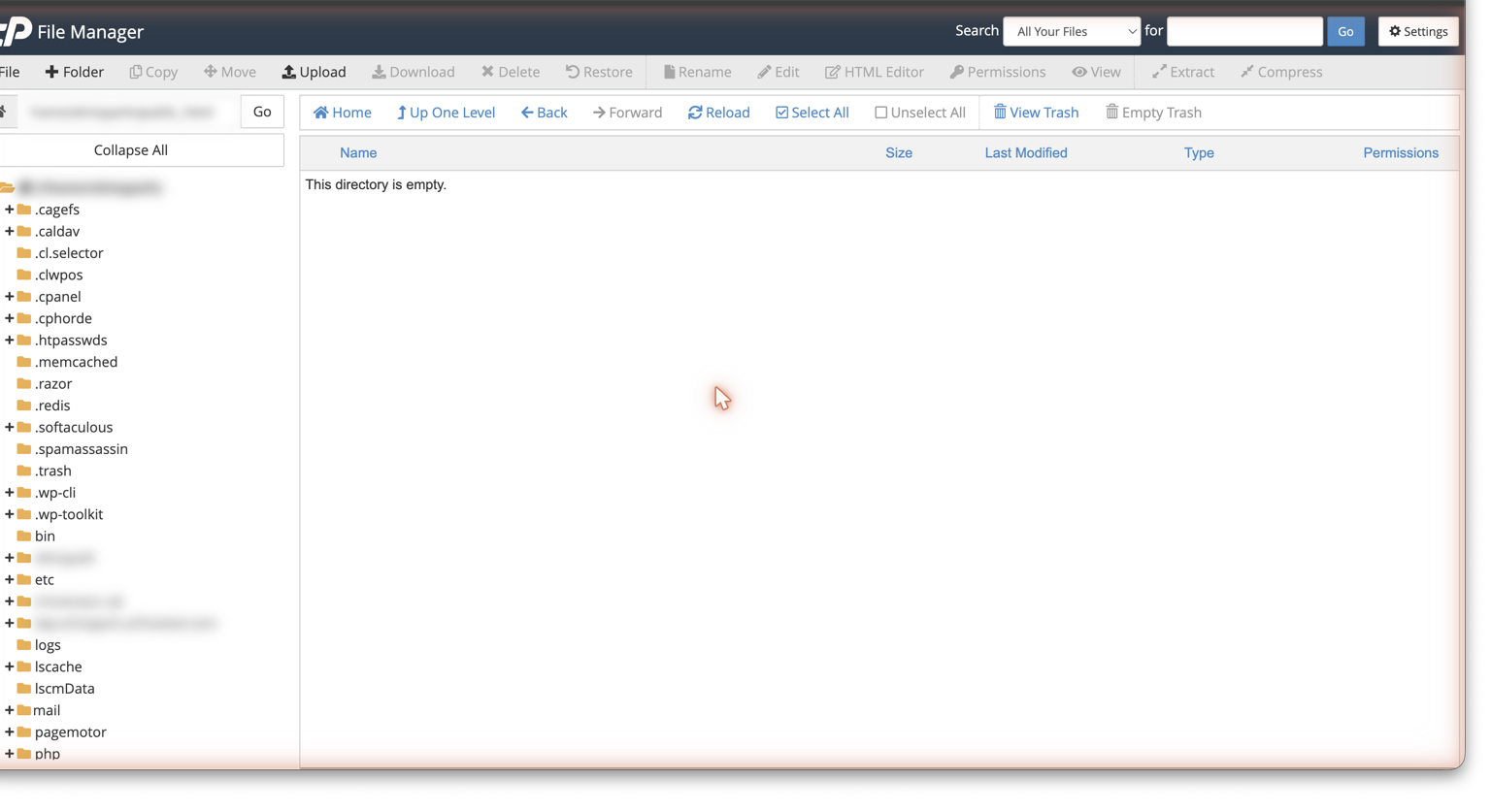Expand the .cphorde folder
Image resolution: width=1491 pixels, height=812 pixels.
(10, 318)
